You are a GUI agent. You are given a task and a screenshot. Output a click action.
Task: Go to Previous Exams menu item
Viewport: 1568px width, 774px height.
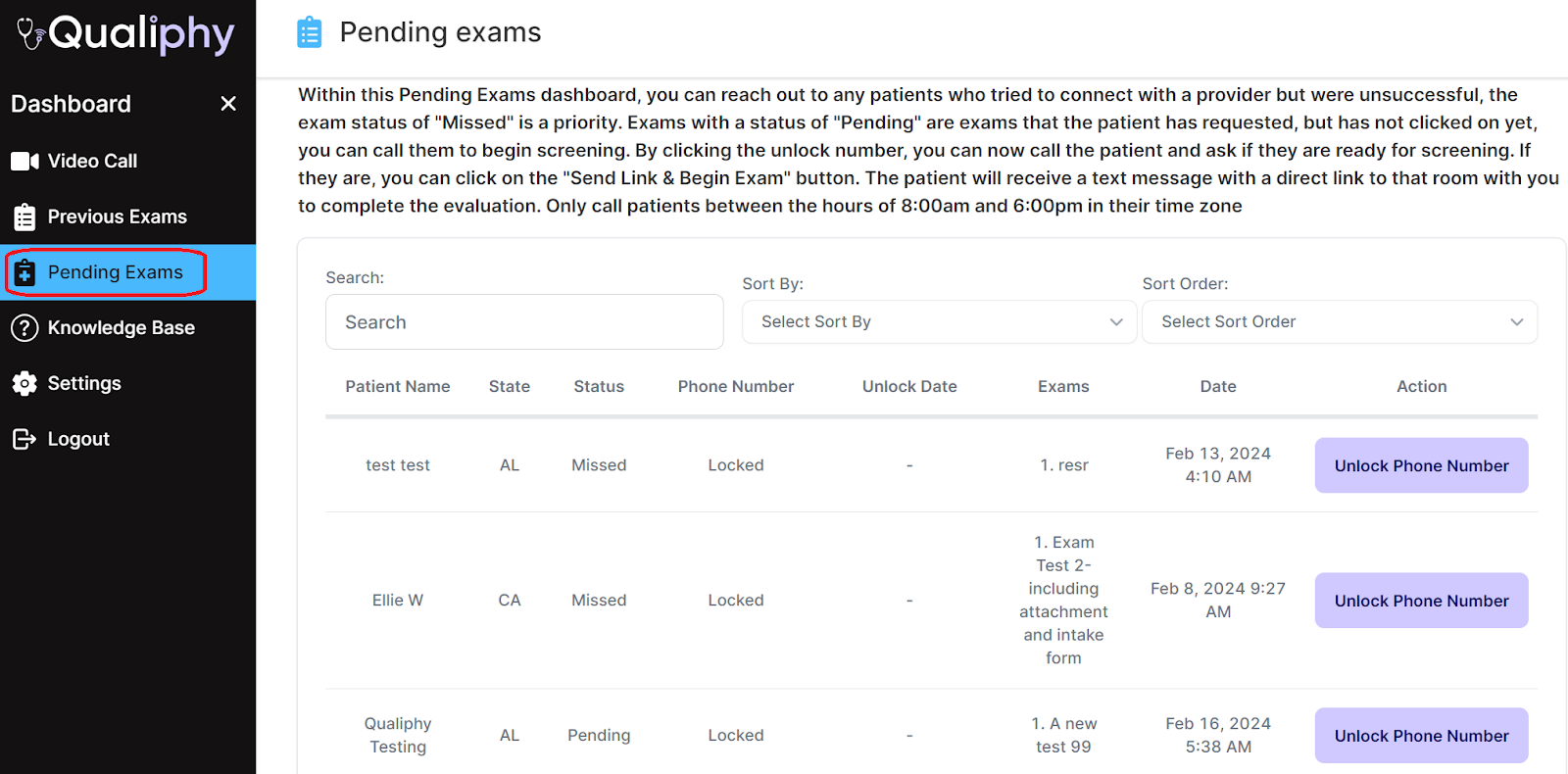click(x=117, y=217)
